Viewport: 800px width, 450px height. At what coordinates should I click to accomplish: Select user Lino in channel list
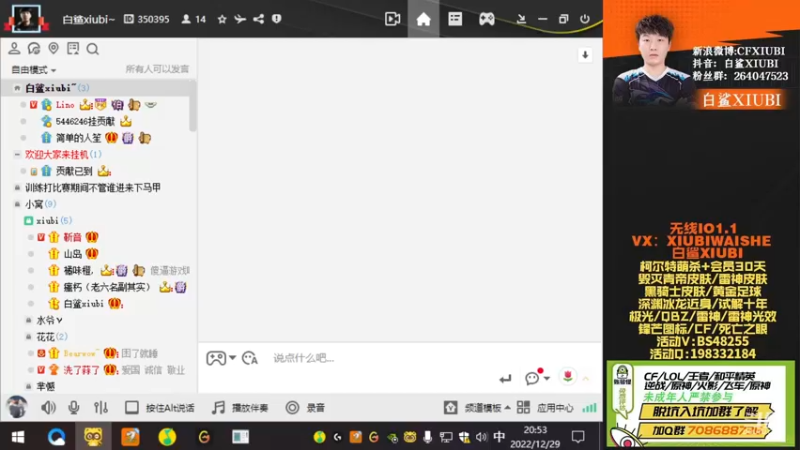65,105
